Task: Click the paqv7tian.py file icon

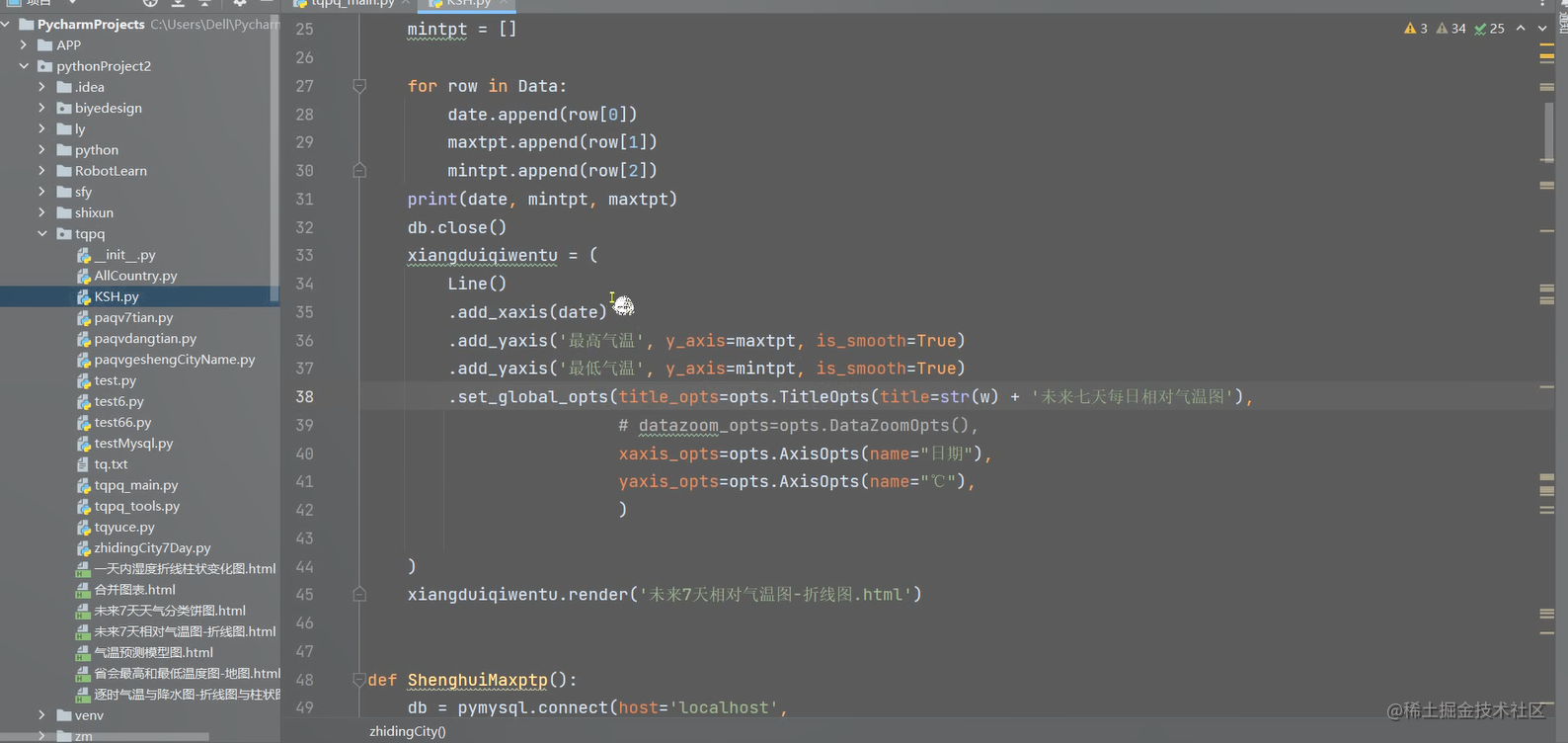Action: (x=84, y=317)
